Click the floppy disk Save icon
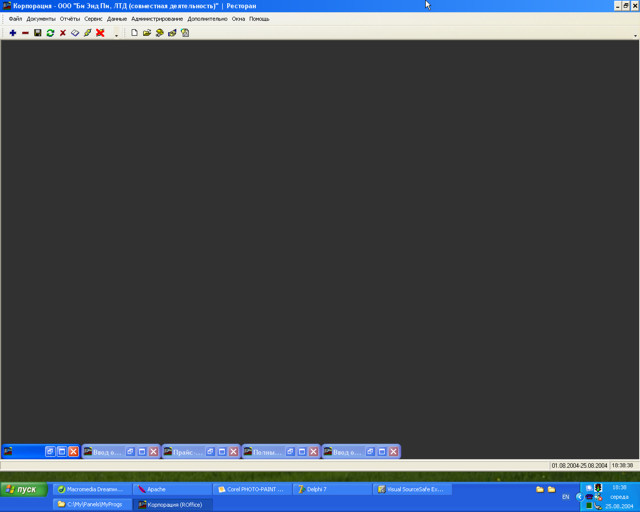The height and width of the screenshot is (512, 640). [38, 33]
